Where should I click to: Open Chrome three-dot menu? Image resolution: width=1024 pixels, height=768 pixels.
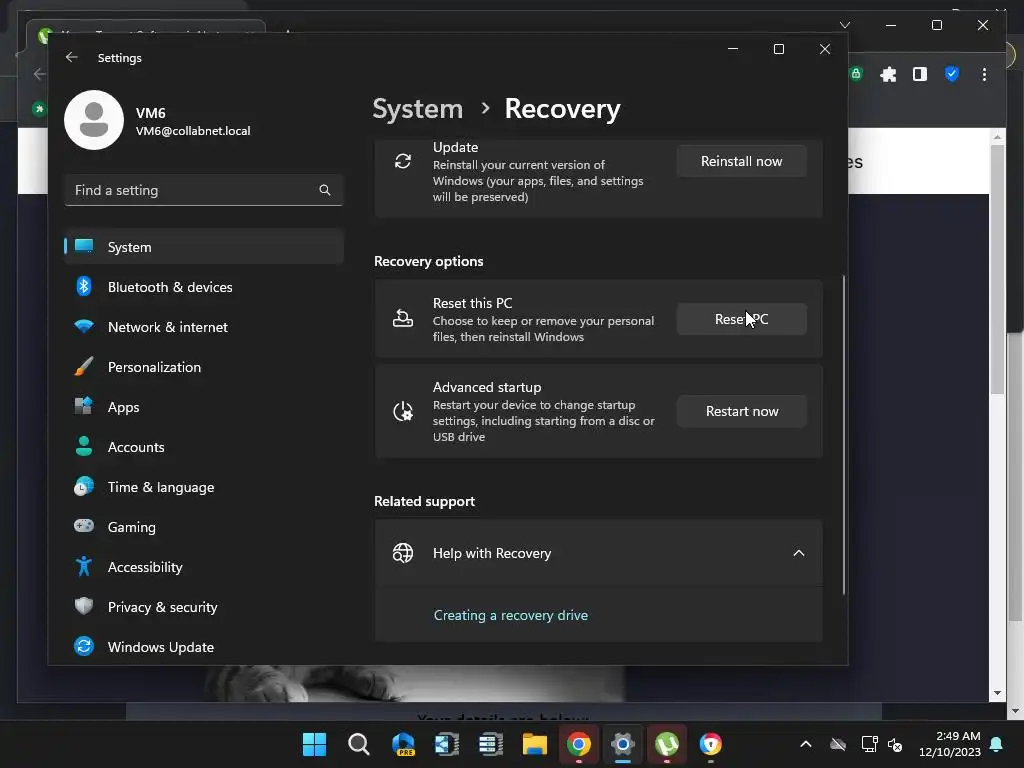tap(984, 74)
